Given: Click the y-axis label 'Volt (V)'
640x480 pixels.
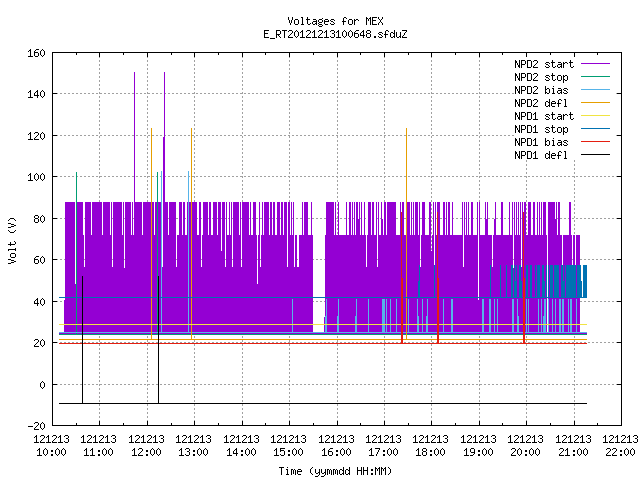Looking at the screenshot, I should (x=13, y=241).
